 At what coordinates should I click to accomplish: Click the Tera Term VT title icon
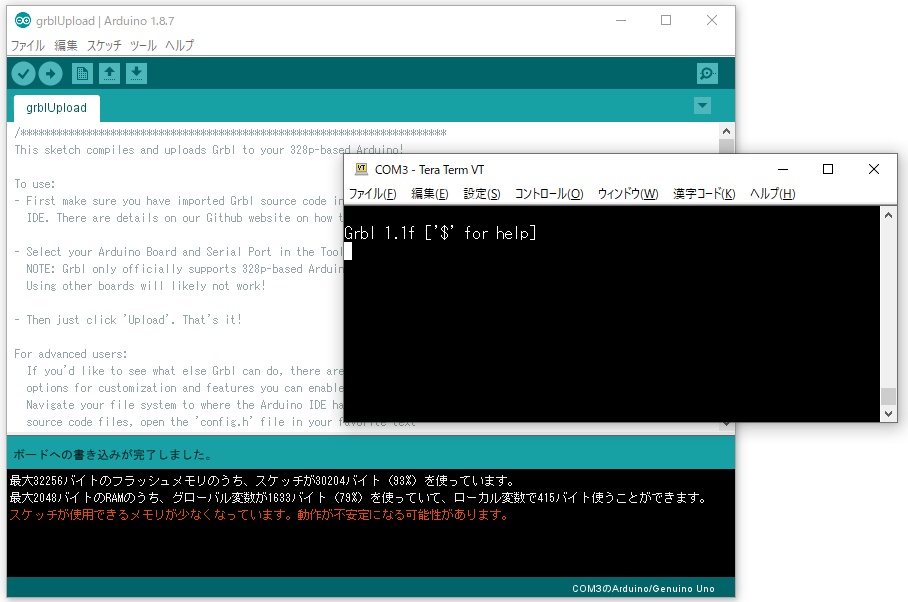click(x=361, y=169)
